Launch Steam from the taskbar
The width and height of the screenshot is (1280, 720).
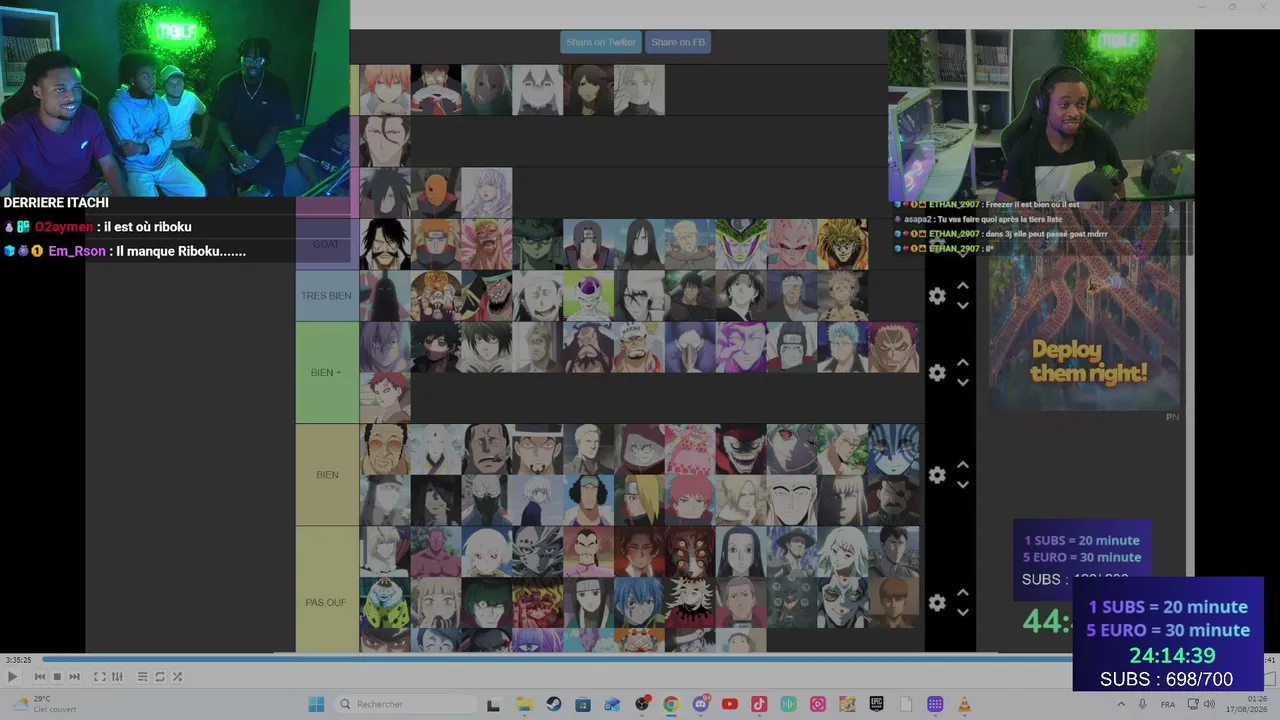[x=553, y=704]
